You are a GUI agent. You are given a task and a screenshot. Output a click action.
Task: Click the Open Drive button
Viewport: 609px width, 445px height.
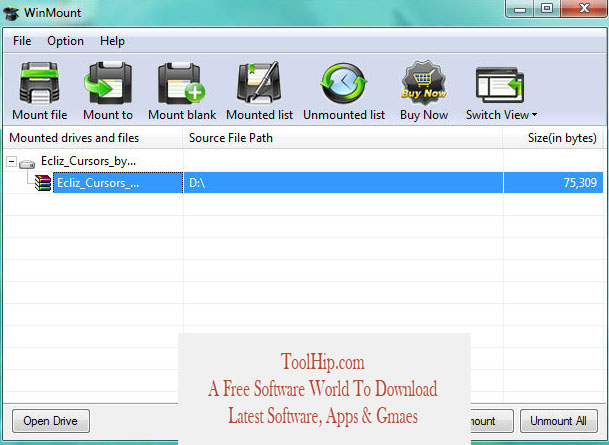pyautogui.click(x=51, y=421)
